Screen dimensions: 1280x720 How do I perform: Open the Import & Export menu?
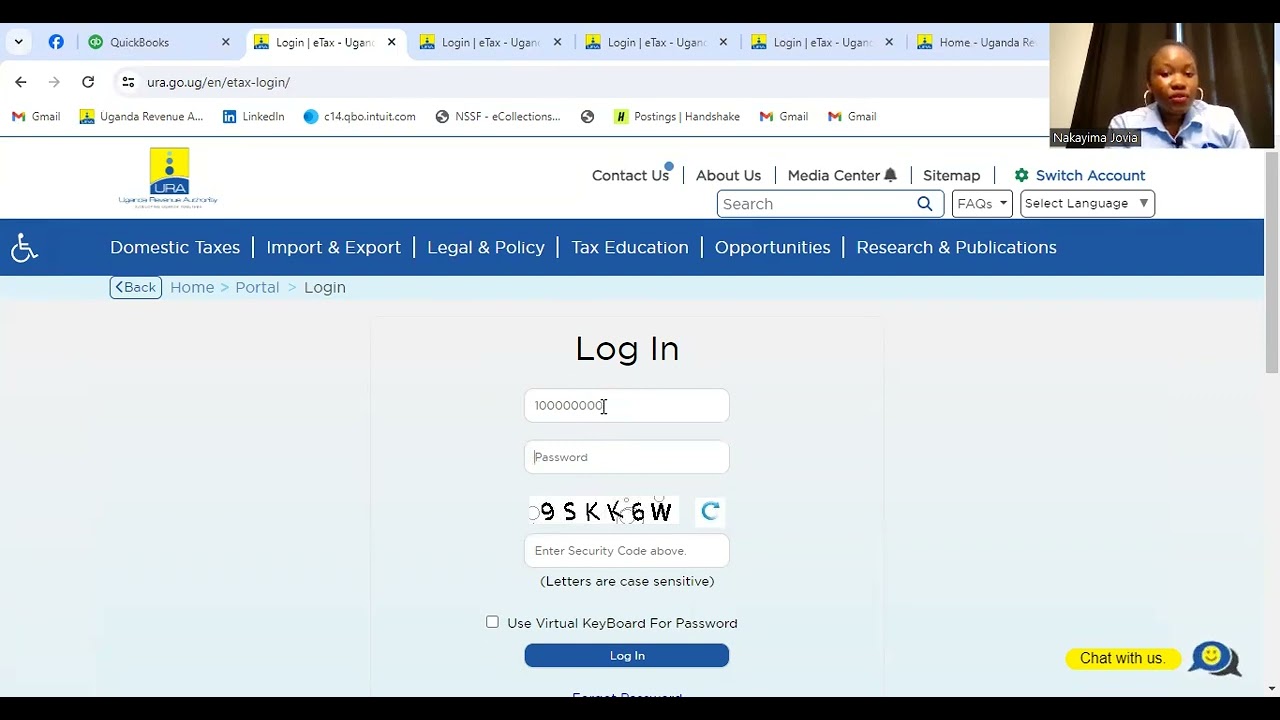333,247
